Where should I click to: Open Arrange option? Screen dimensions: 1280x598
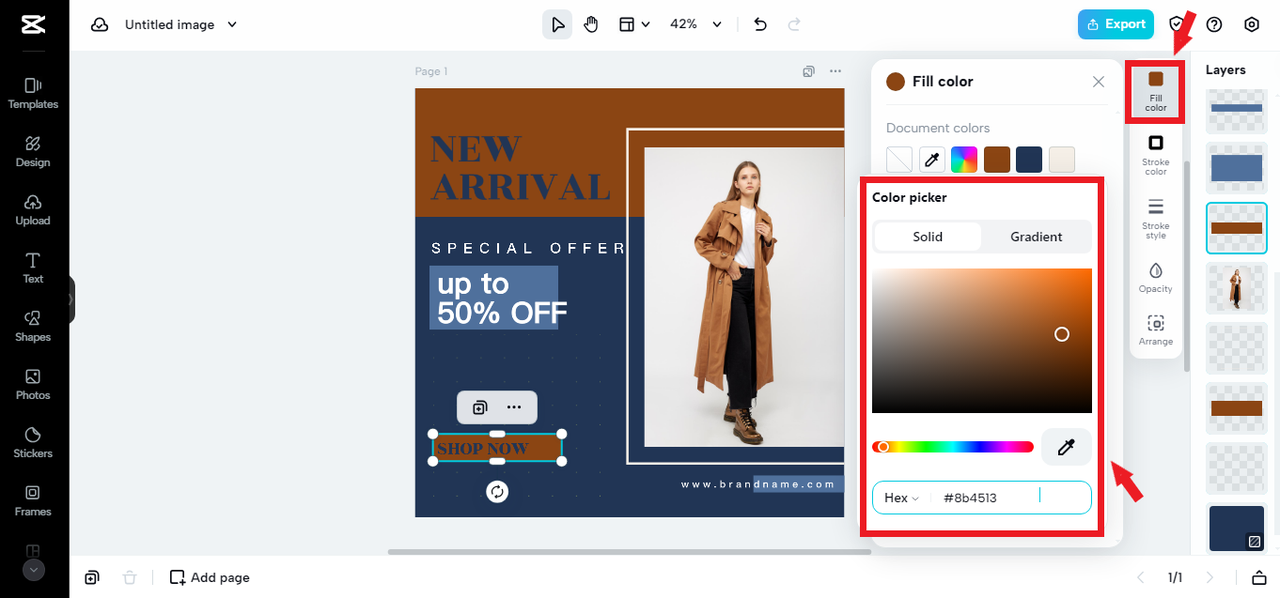click(1156, 330)
